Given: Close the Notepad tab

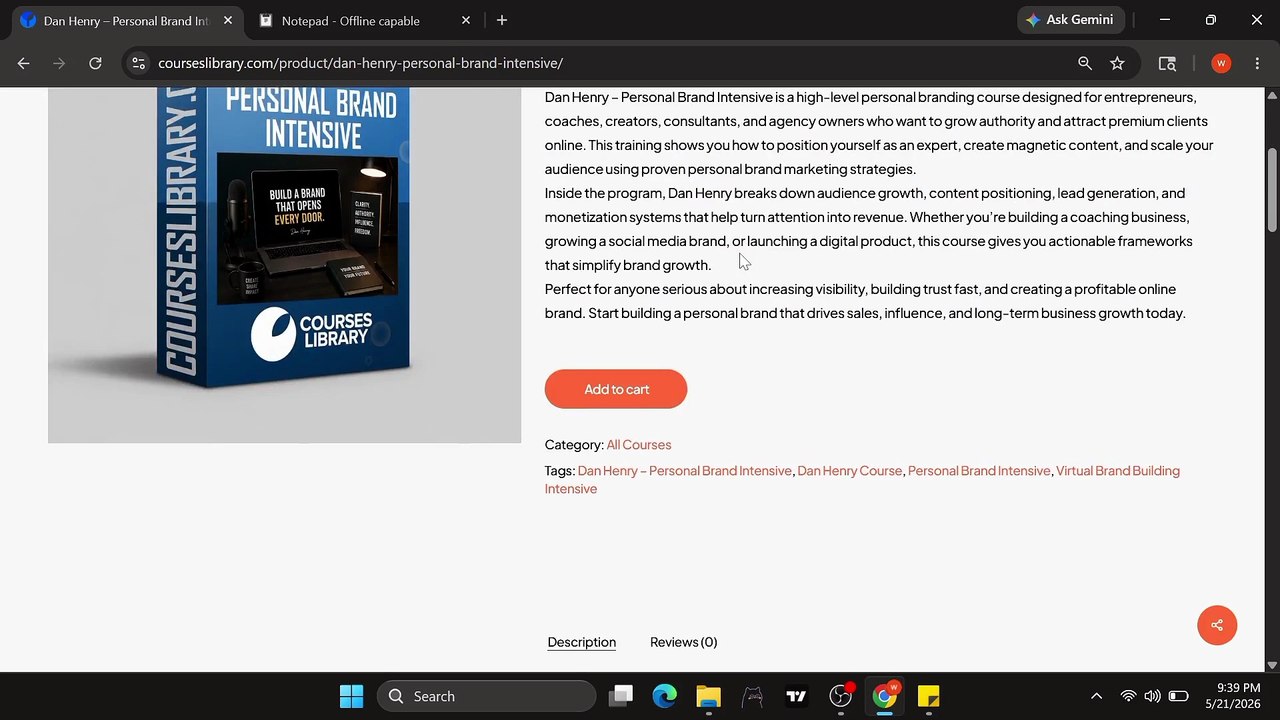Looking at the screenshot, I should [x=466, y=20].
